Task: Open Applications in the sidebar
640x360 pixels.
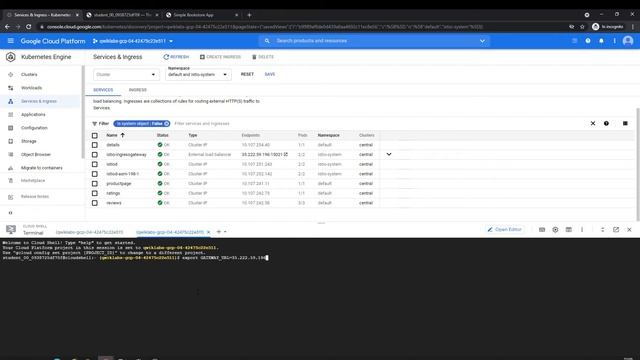Action: pos(33,115)
